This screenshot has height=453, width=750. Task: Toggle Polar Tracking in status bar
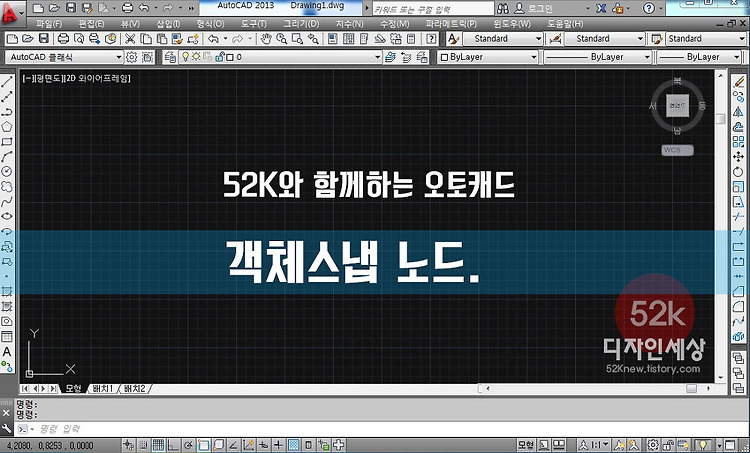coord(188,445)
